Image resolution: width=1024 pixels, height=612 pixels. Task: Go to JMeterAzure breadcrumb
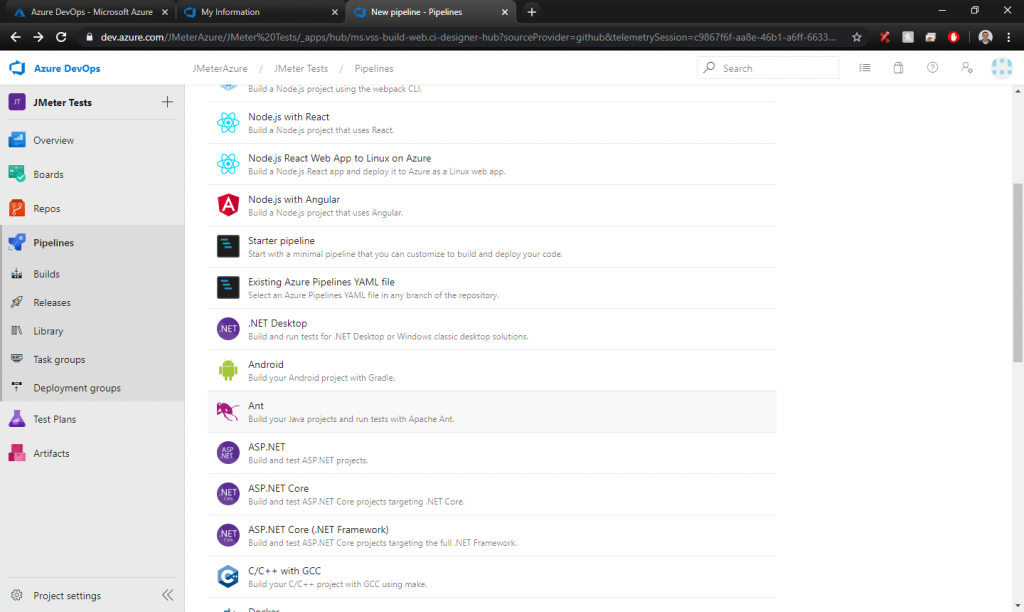click(x=220, y=69)
